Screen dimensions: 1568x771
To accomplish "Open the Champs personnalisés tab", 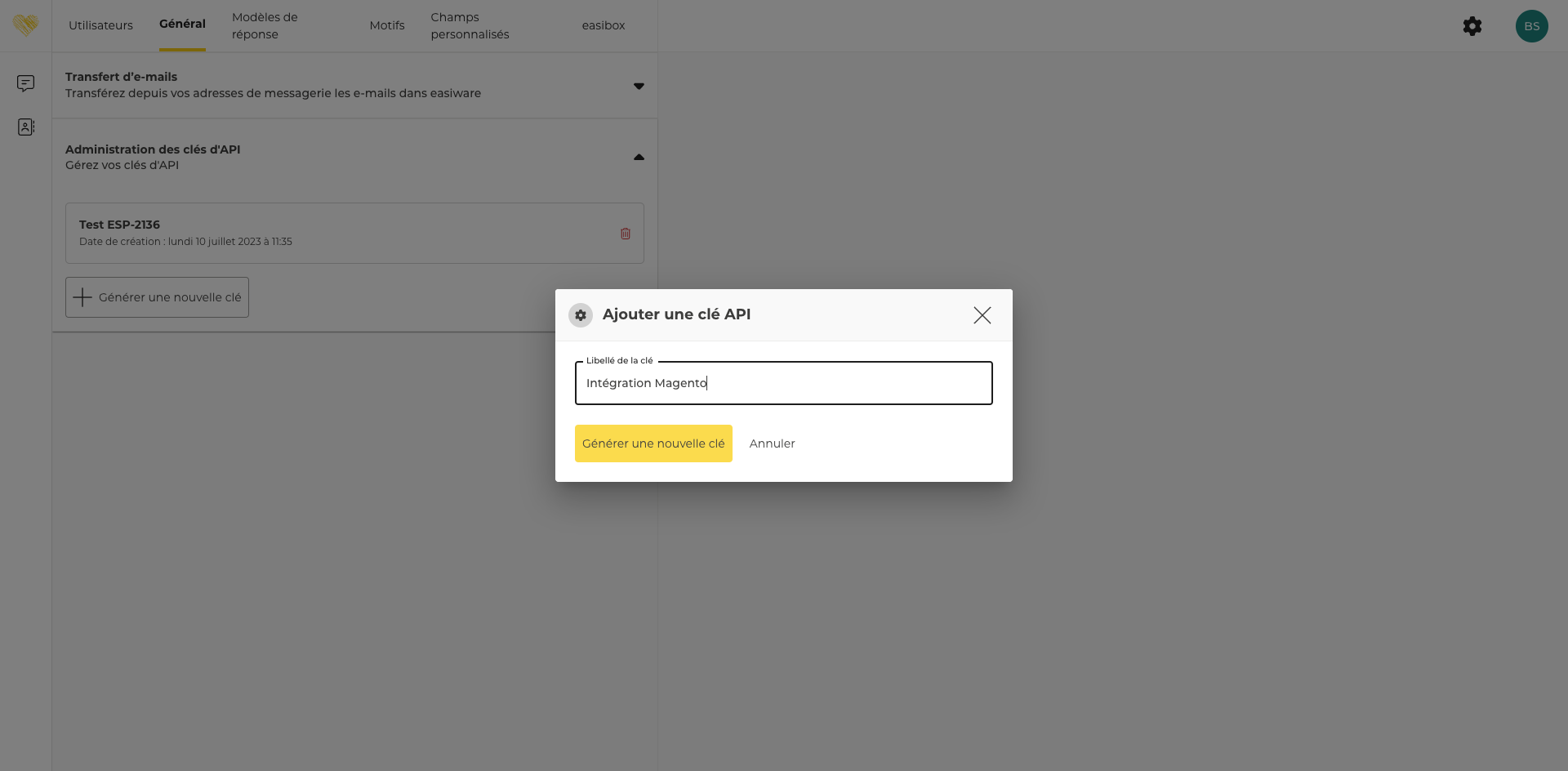I will point(470,25).
